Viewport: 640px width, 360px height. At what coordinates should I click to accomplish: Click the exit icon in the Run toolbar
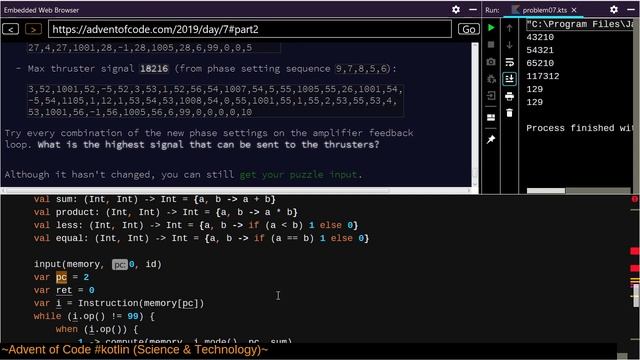click(491, 96)
